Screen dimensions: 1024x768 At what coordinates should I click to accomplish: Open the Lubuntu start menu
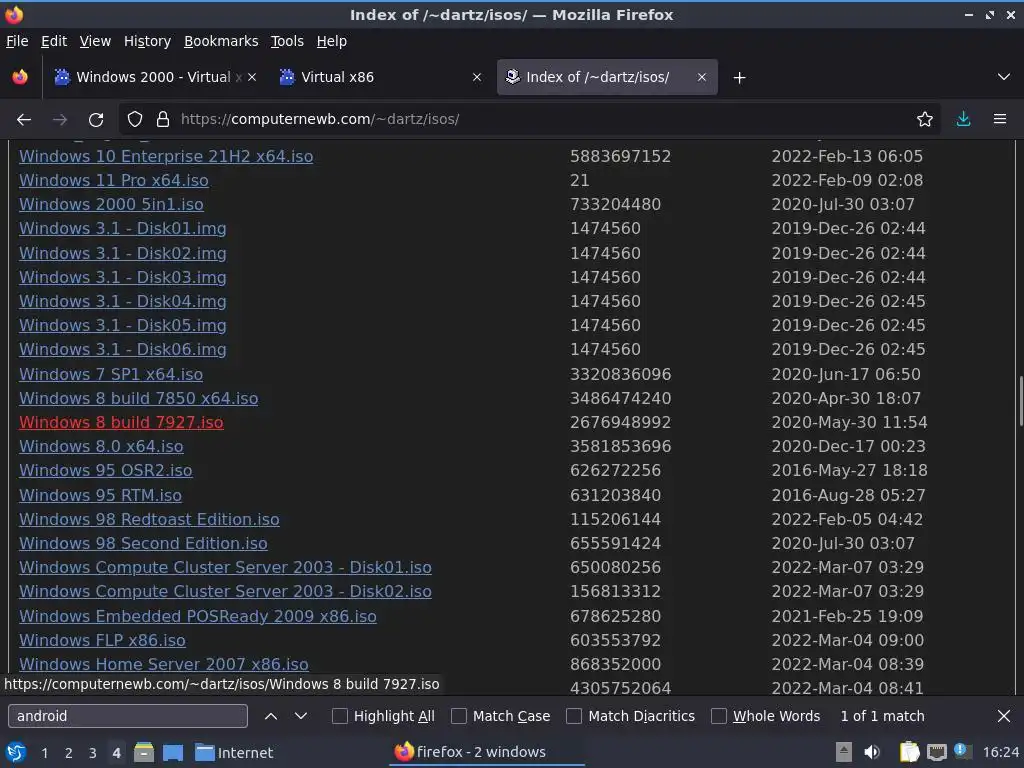16,752
